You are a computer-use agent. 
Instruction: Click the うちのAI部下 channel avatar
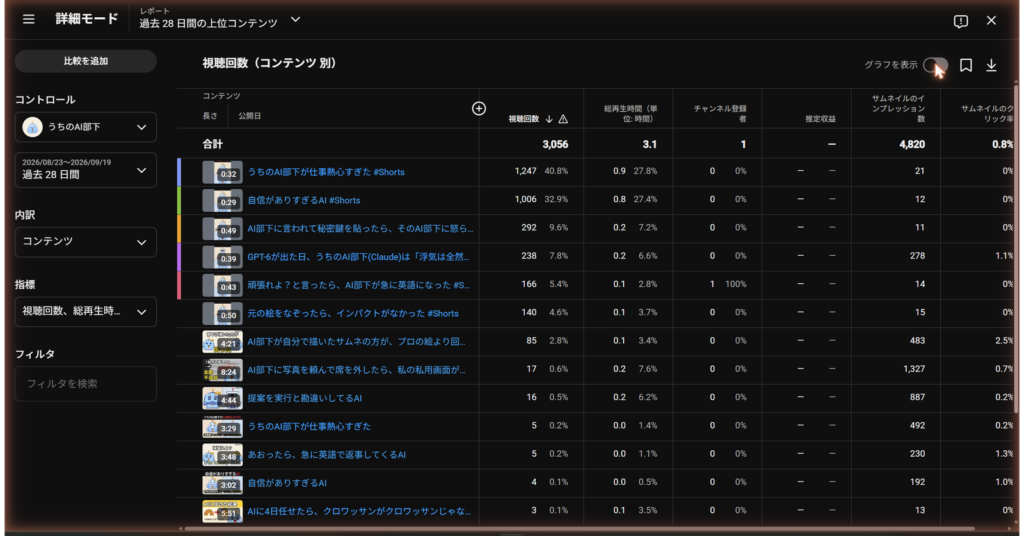click(33, 127)
